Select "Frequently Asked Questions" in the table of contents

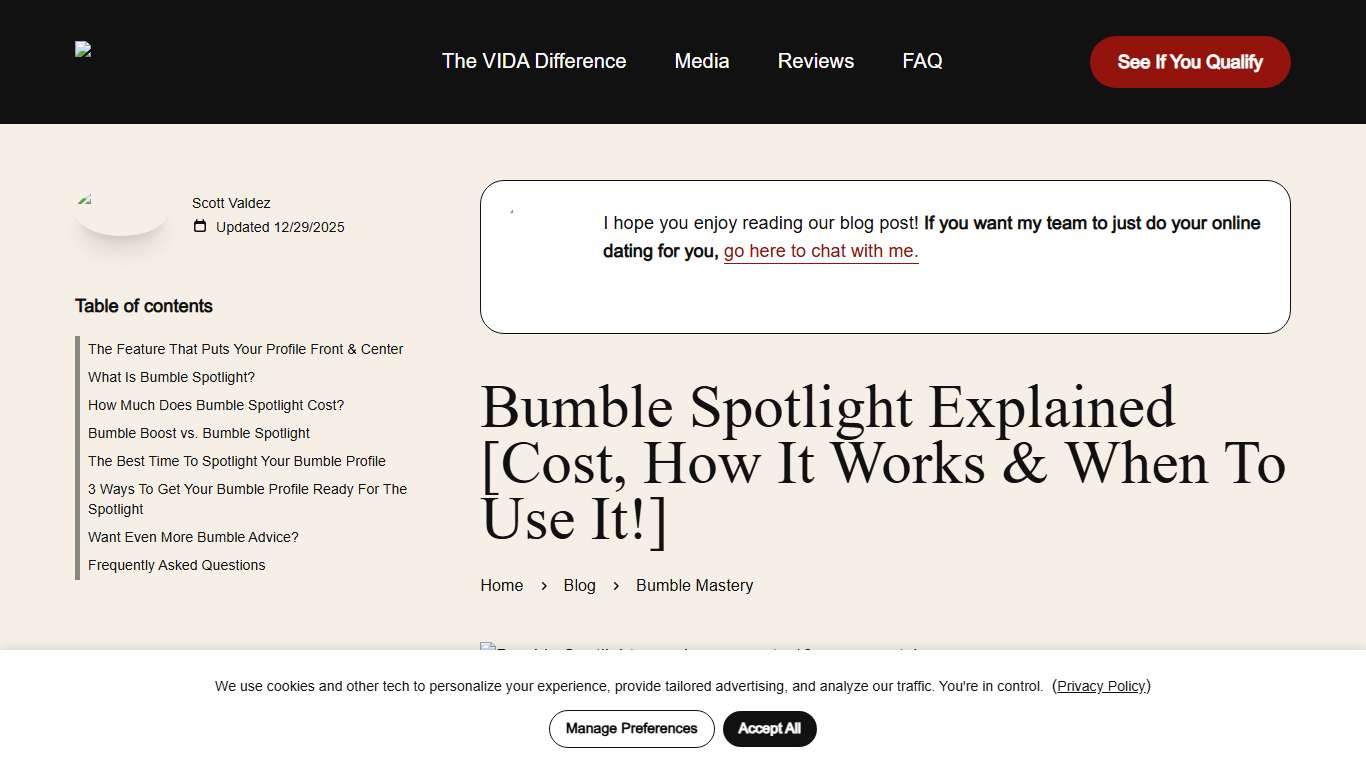(x=176, y=565)
